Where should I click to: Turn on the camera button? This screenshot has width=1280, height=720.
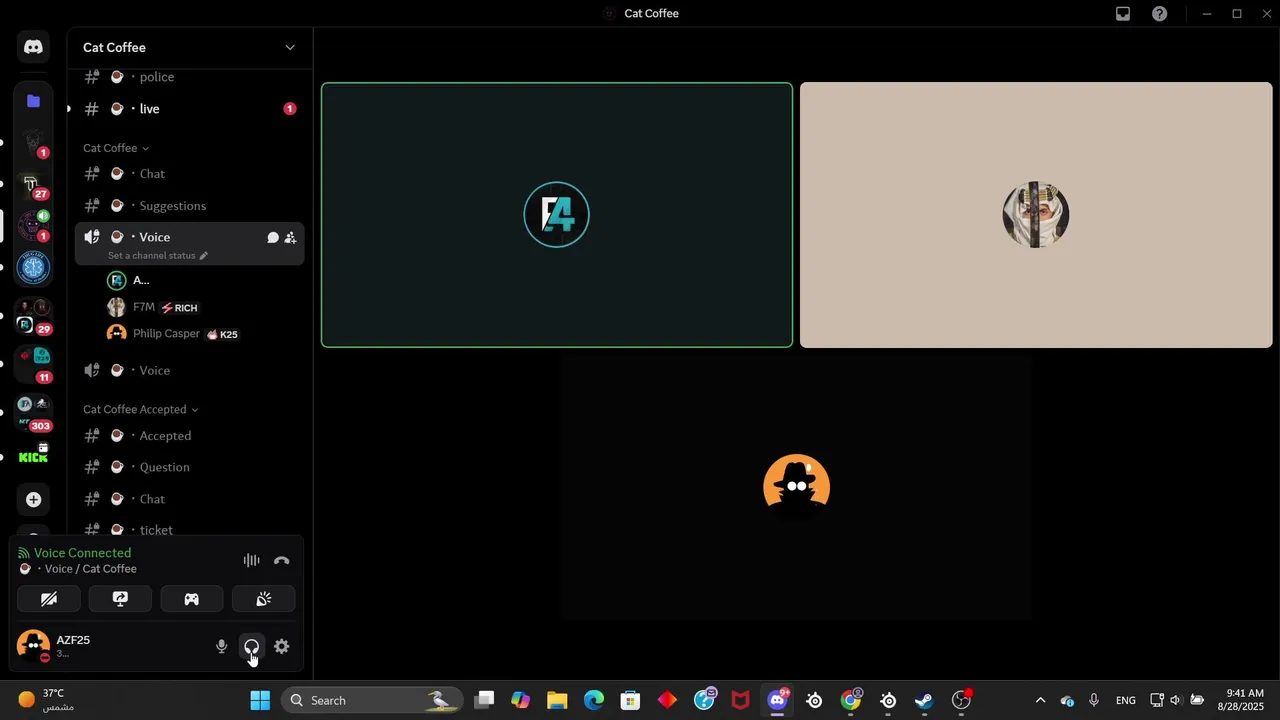pos(49,599)
